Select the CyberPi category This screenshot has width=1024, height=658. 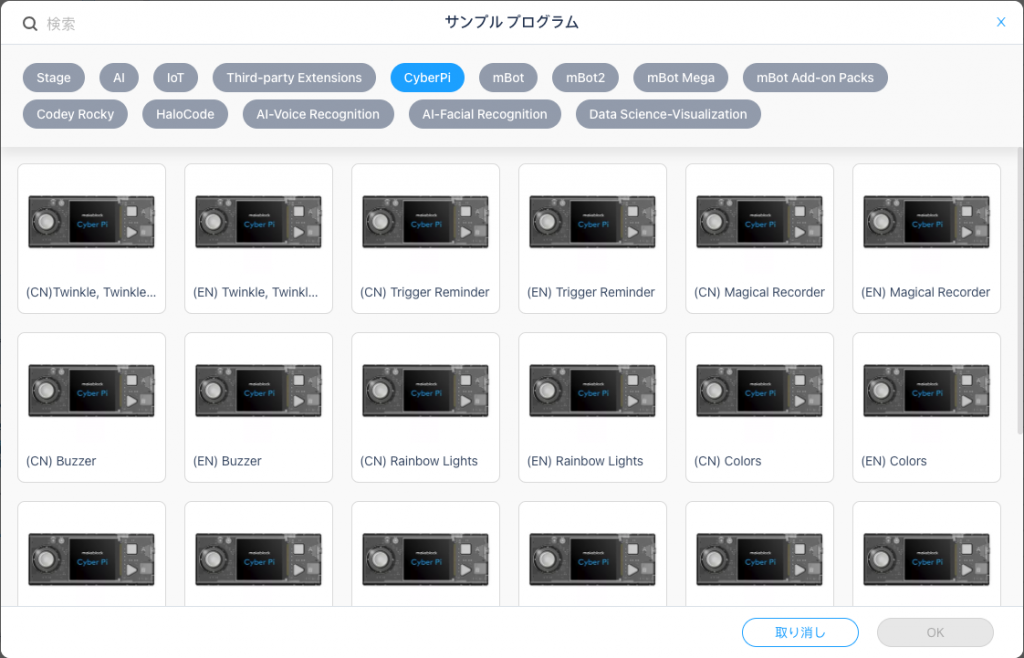(x=427, y=78)
